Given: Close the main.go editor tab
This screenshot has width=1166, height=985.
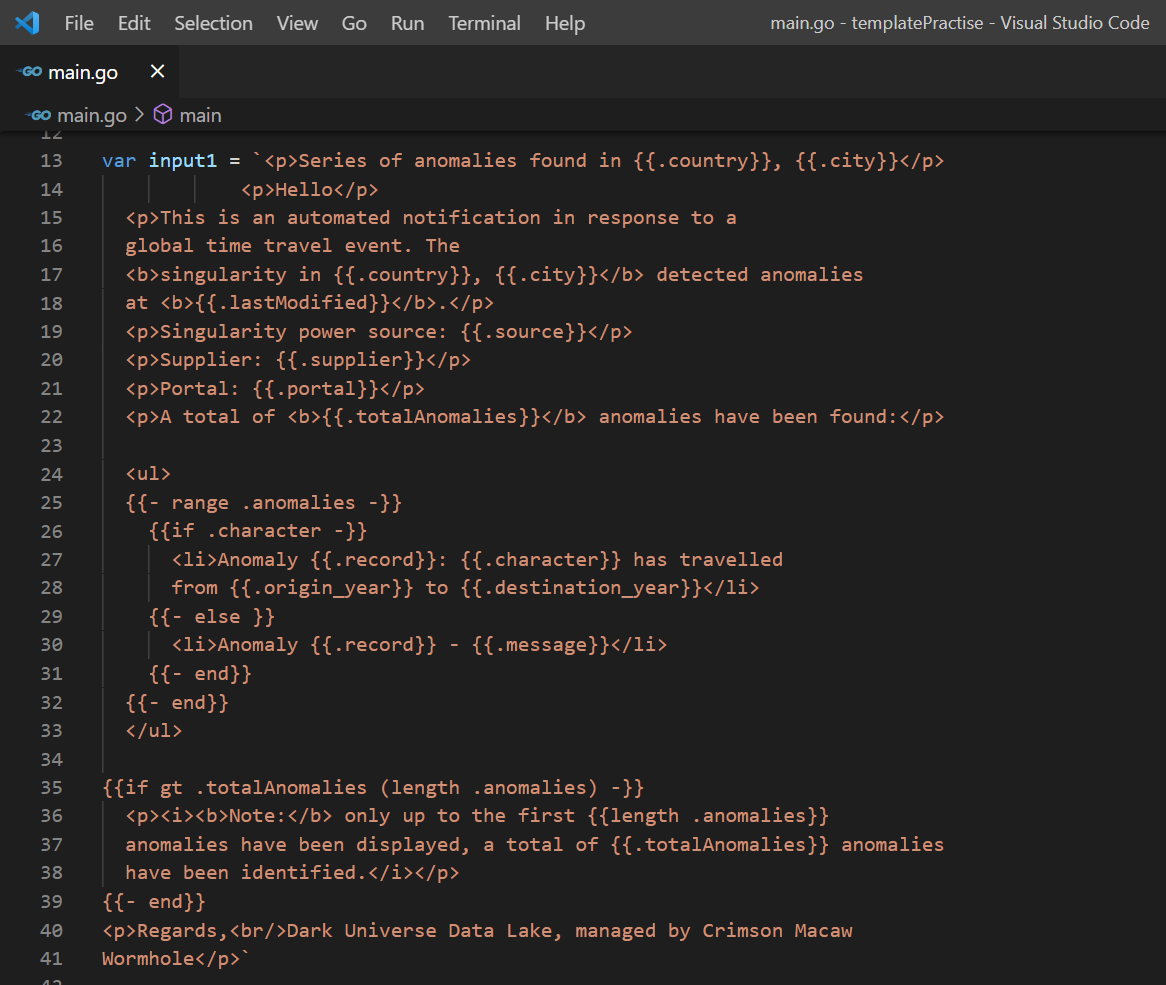Looking at the screenshot, I should [x=156, y=71].
